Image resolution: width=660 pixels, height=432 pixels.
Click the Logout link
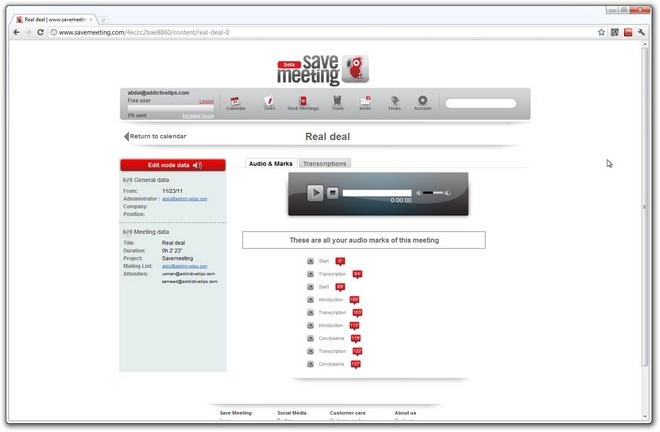206,101
